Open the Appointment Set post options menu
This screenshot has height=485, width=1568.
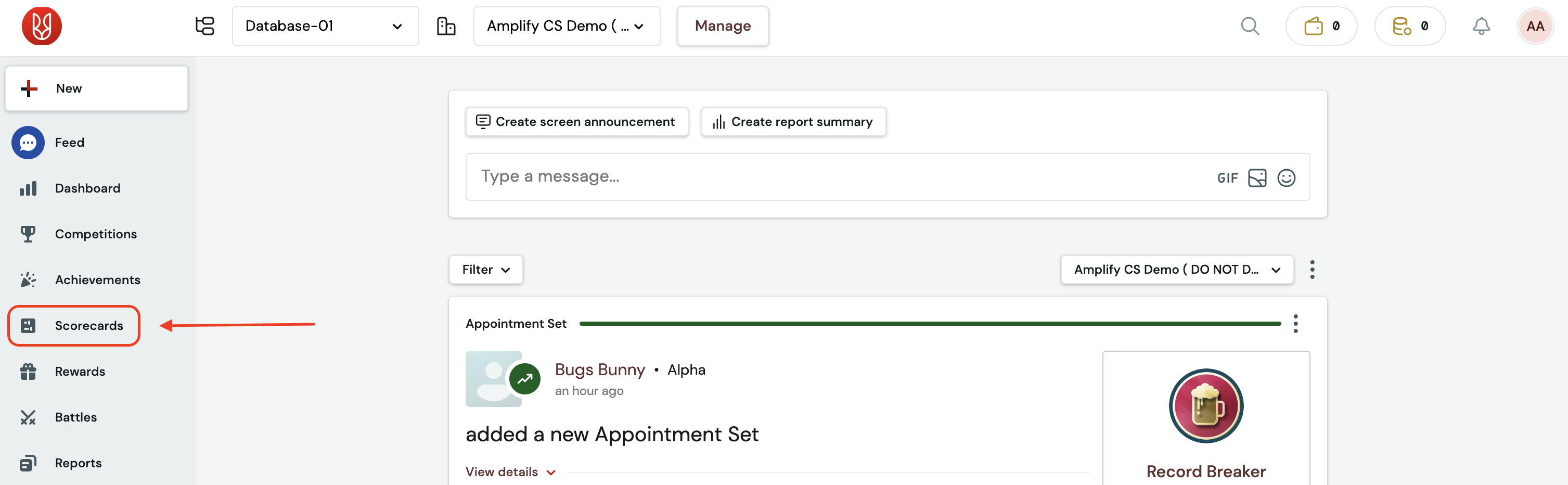pyautogui.click(x=1295, y=324)
